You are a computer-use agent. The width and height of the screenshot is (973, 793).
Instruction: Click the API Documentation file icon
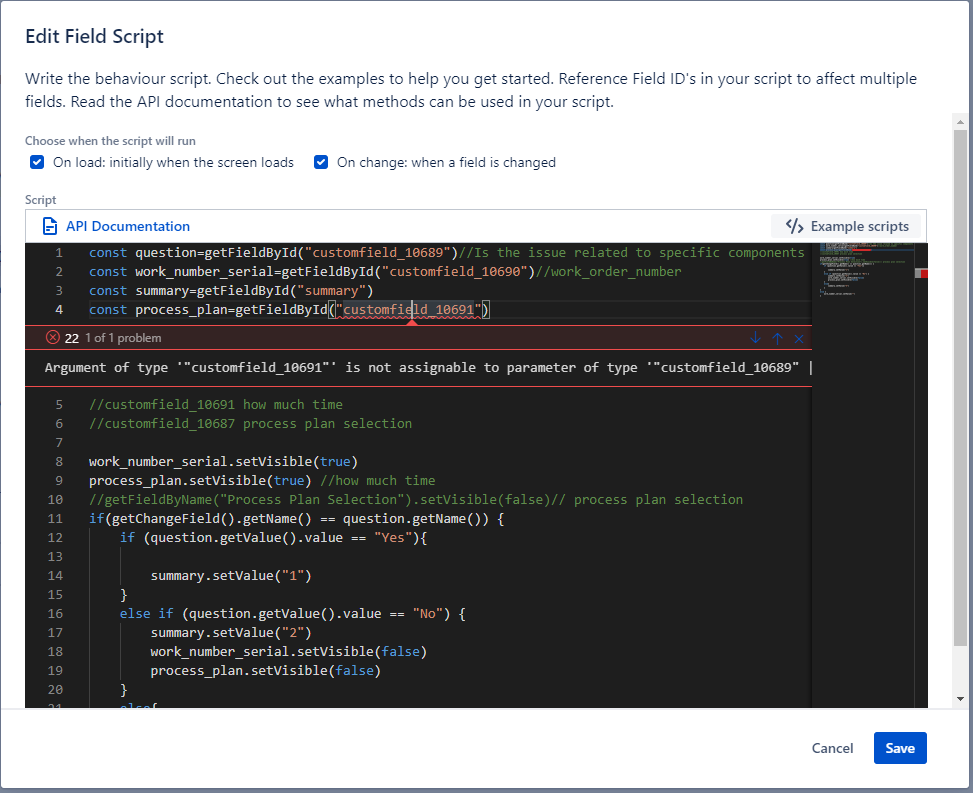tap(50, 226)
